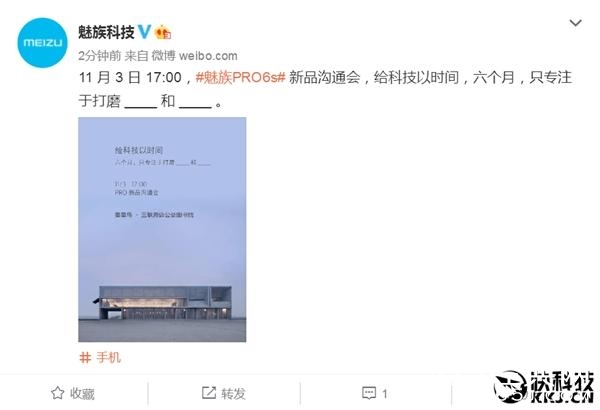The height and width of the screenshot is (410, 600).
Task: Click the post text 新品沟通会
Action: [x=324, y=77]
